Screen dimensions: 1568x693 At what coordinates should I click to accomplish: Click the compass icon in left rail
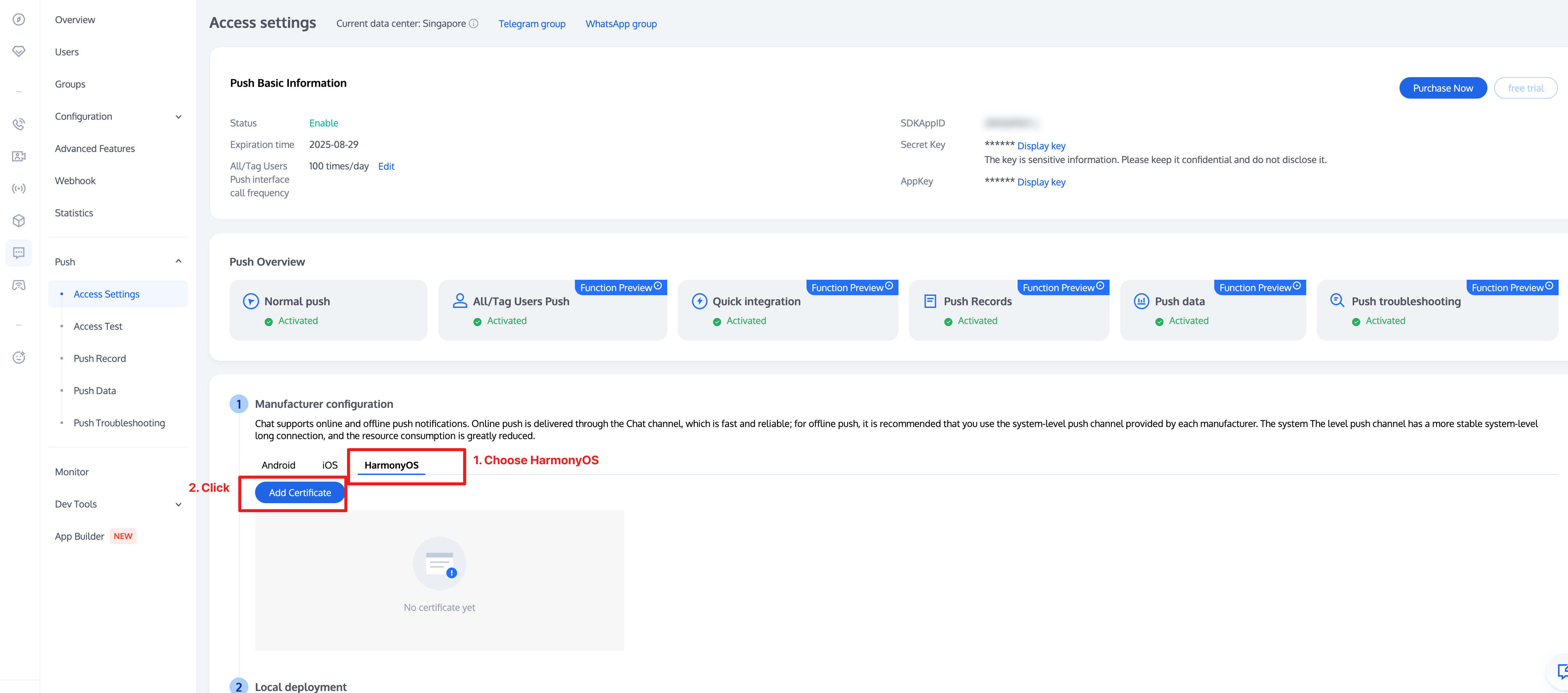tap(19, 19)
